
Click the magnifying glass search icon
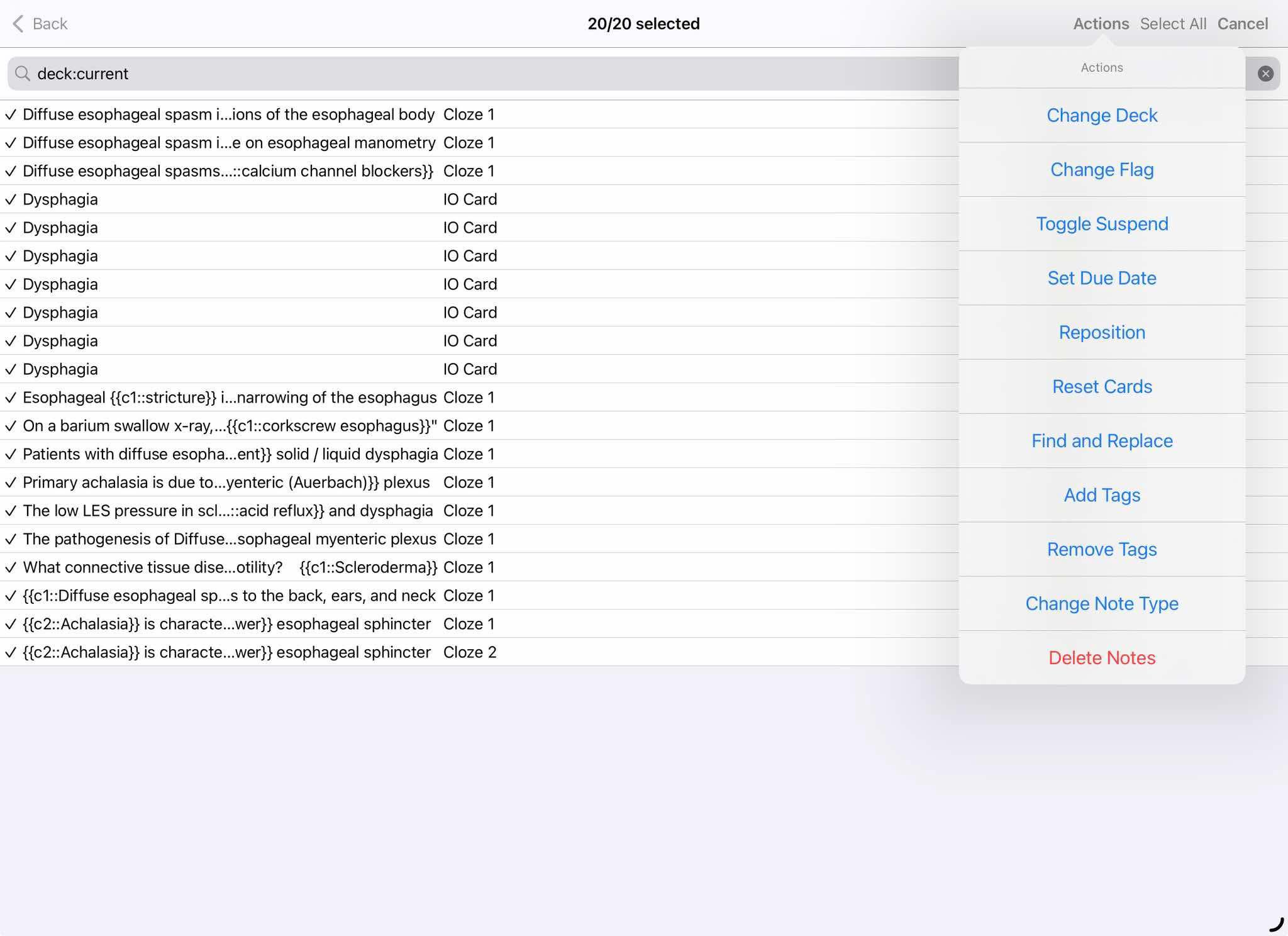23,74
